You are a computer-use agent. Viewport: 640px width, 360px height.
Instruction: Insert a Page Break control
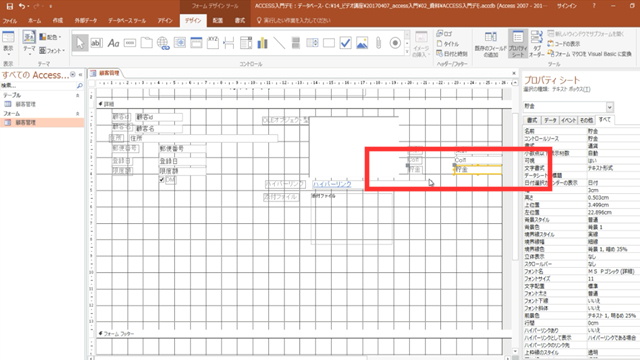(x=229, y=43)
